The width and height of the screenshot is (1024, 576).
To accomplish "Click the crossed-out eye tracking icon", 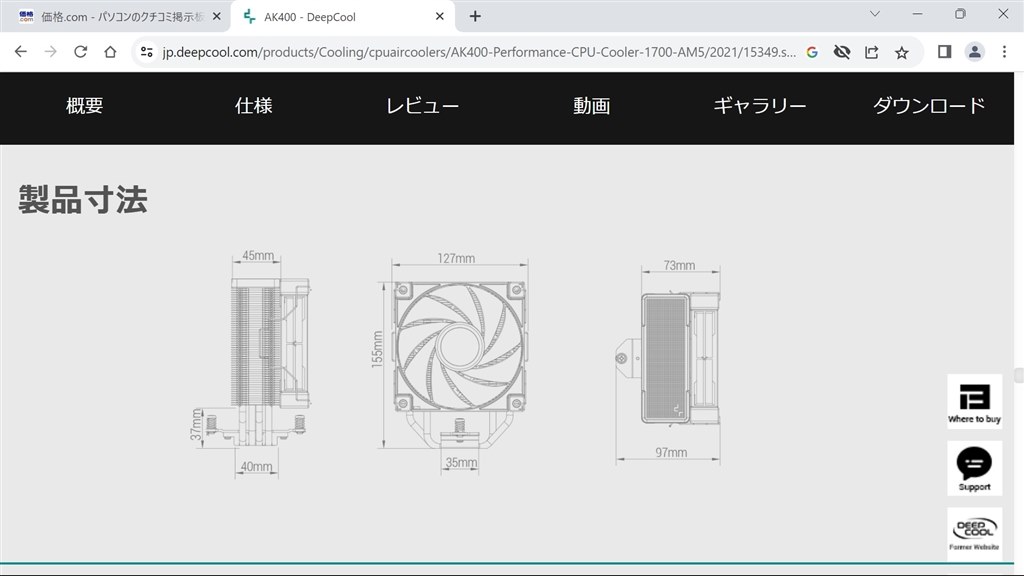I will (842, 52).
